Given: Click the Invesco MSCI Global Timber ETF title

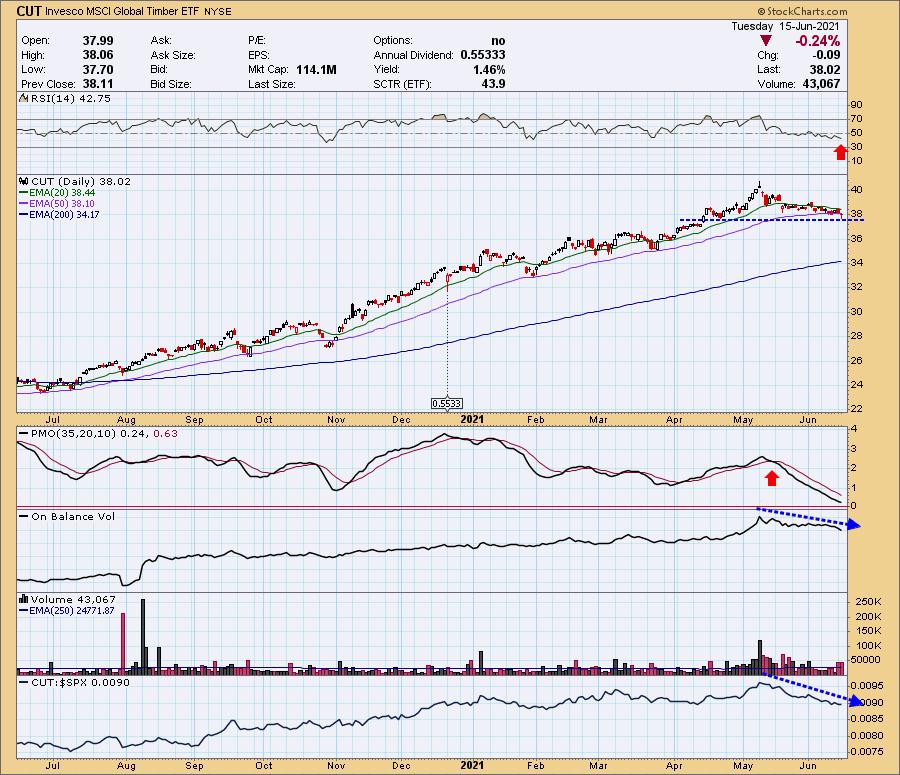Looking at the screenshot, I should click(122, 11).
